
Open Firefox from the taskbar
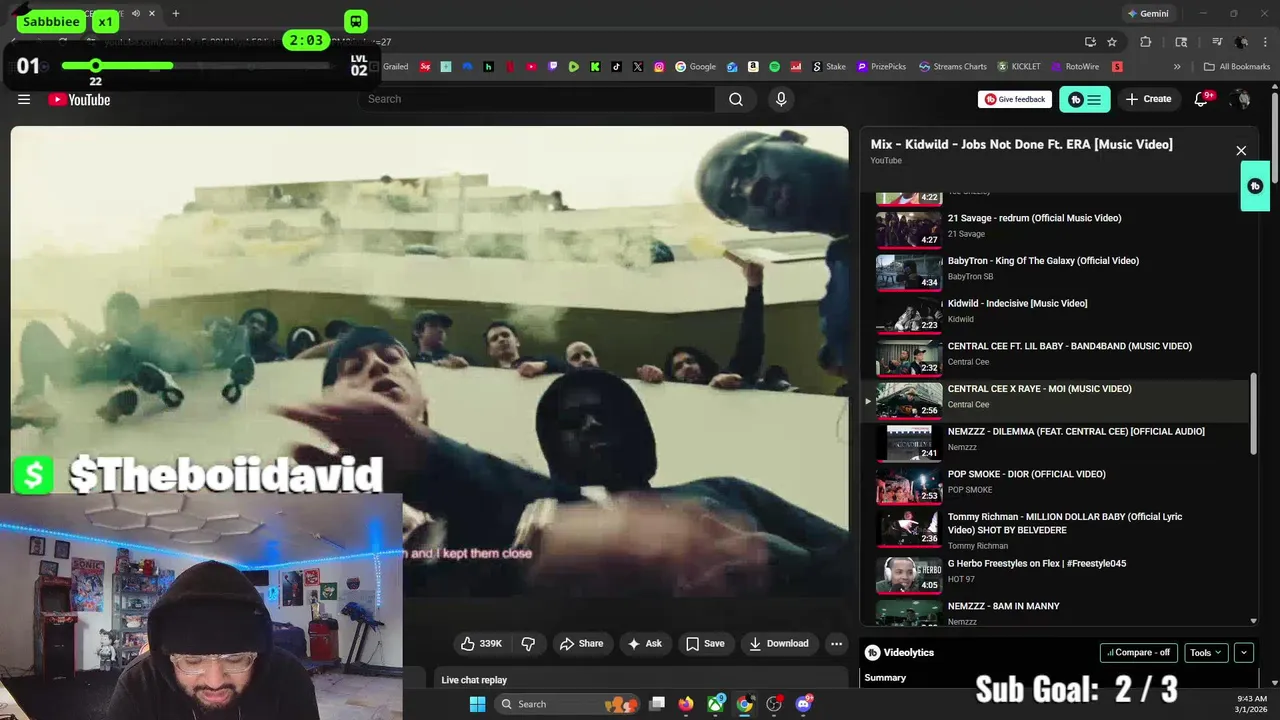[685, 704]
